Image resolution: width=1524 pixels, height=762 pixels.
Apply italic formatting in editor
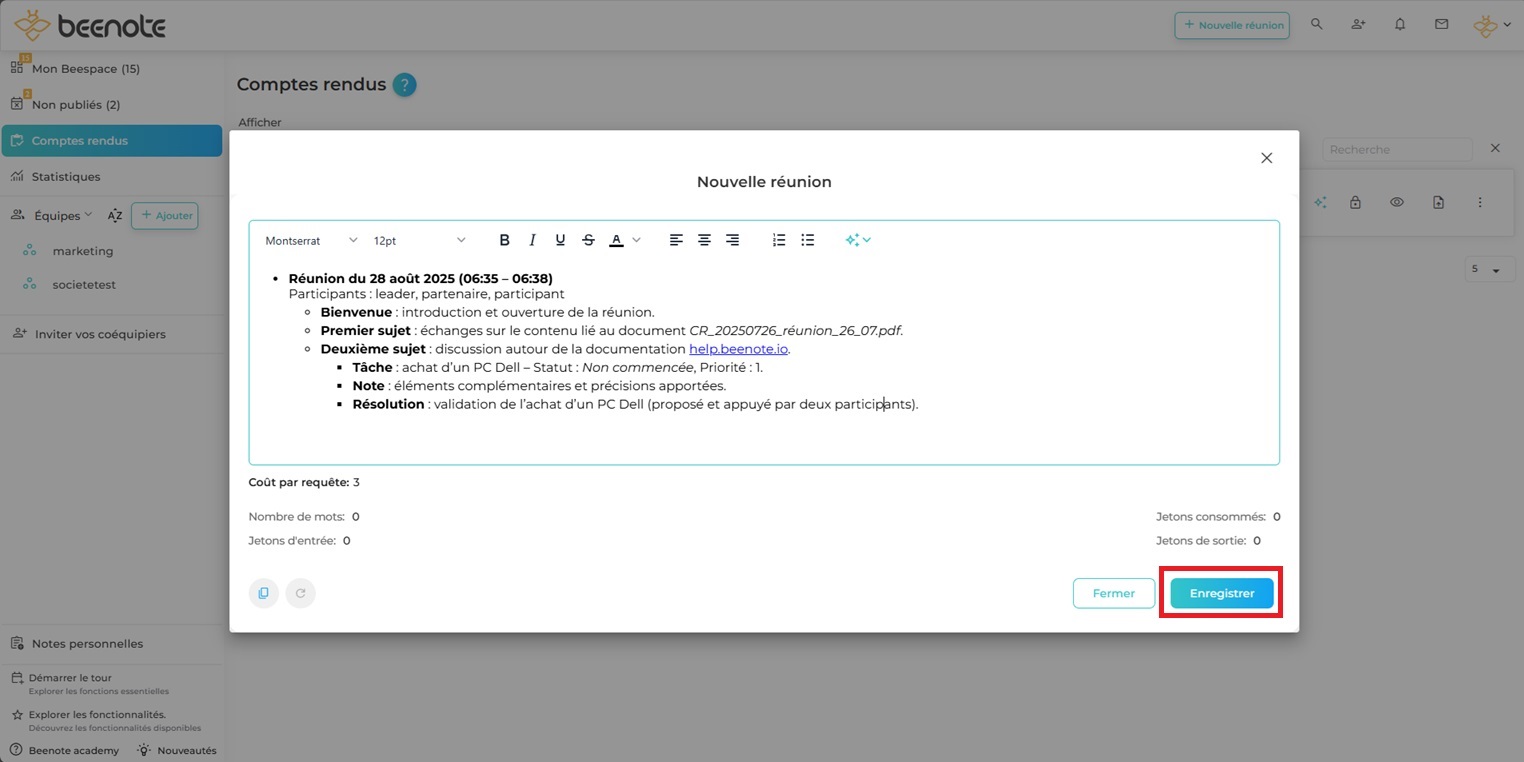click(532, 240)
